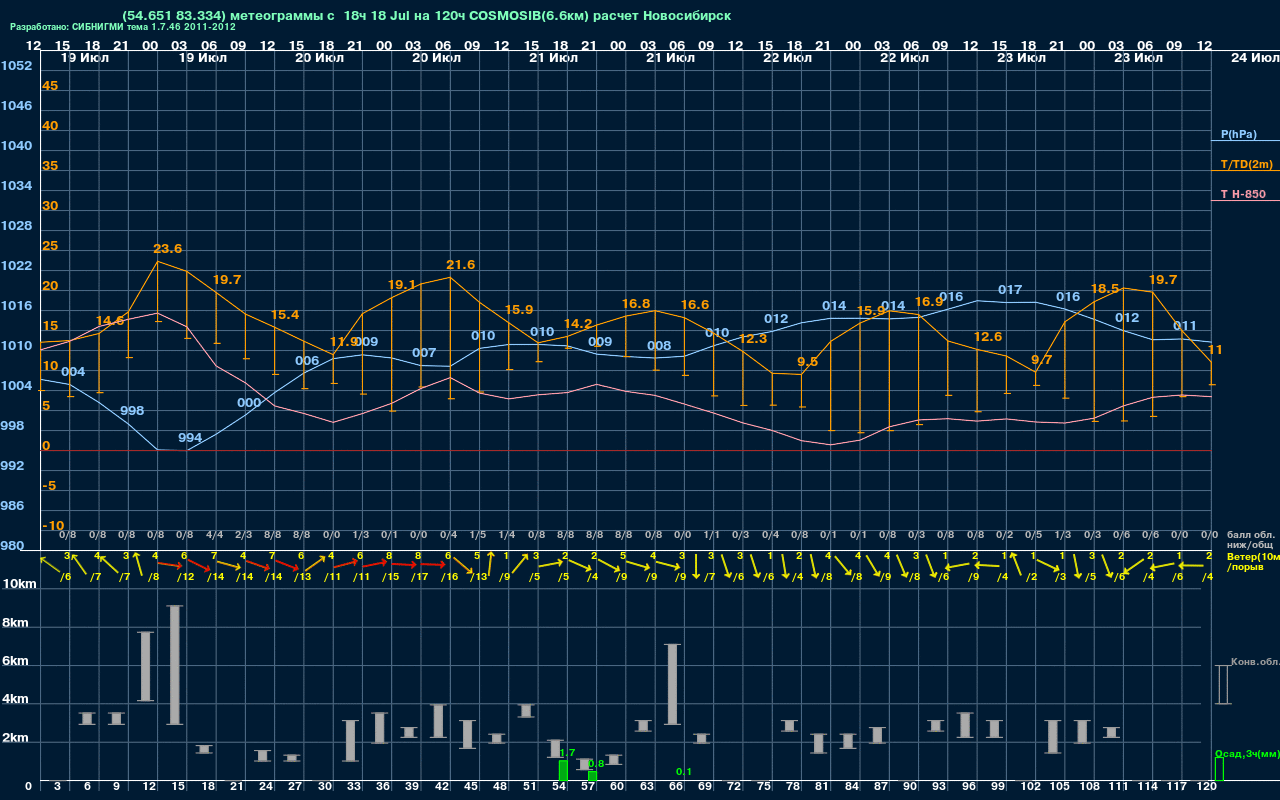Image resolution: width=1280 pixels, height=800 pixels.
Task: Click the 006 pressure label
Action: 307,361
